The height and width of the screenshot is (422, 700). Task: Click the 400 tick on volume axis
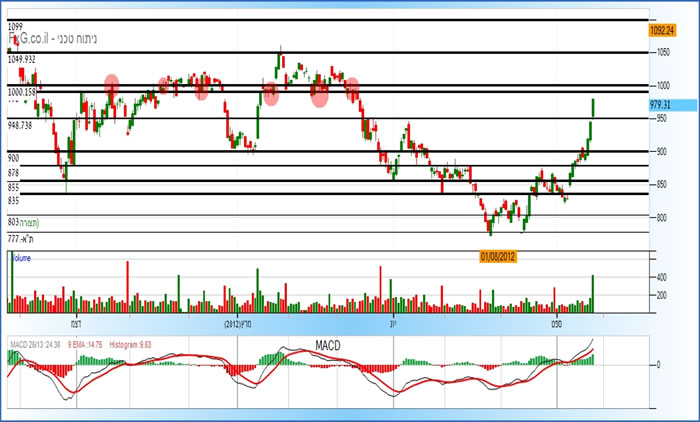click(x=660, y=276)
